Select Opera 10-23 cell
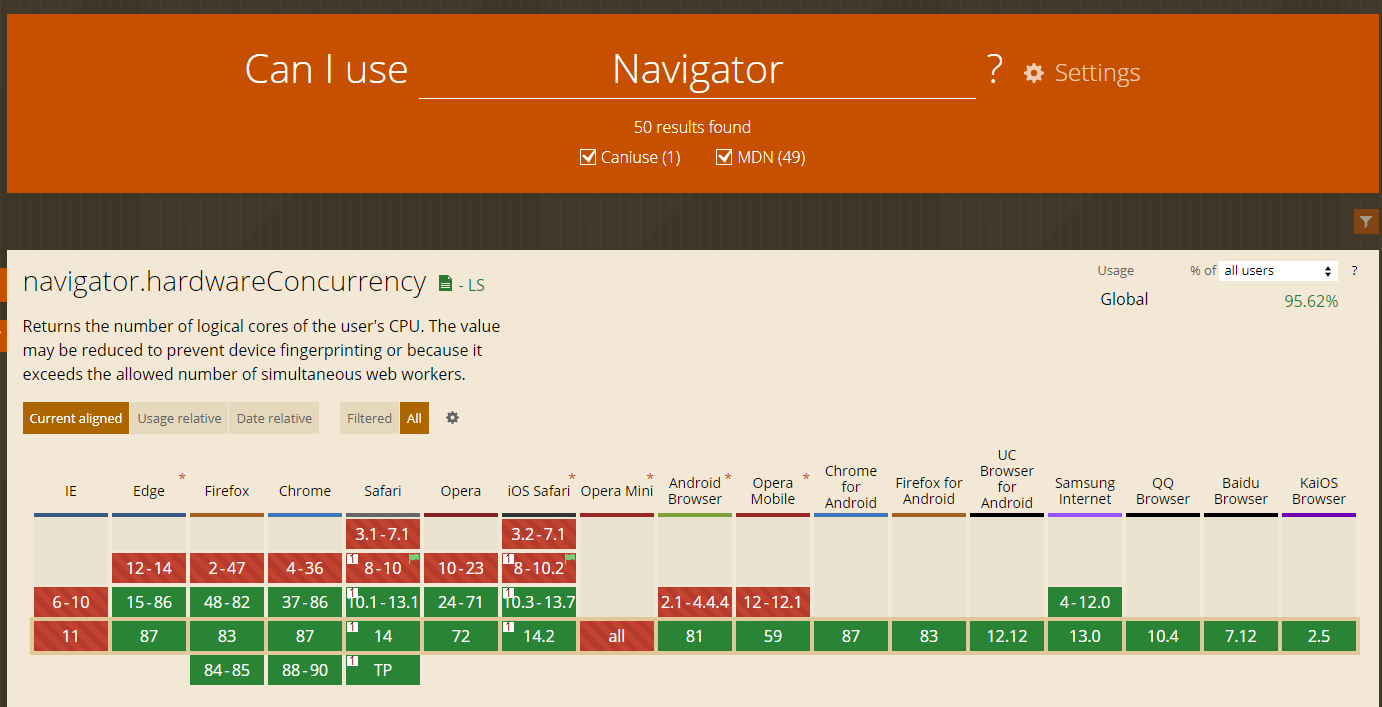This screenshot has width=1382, height=707. pos(461,568)
